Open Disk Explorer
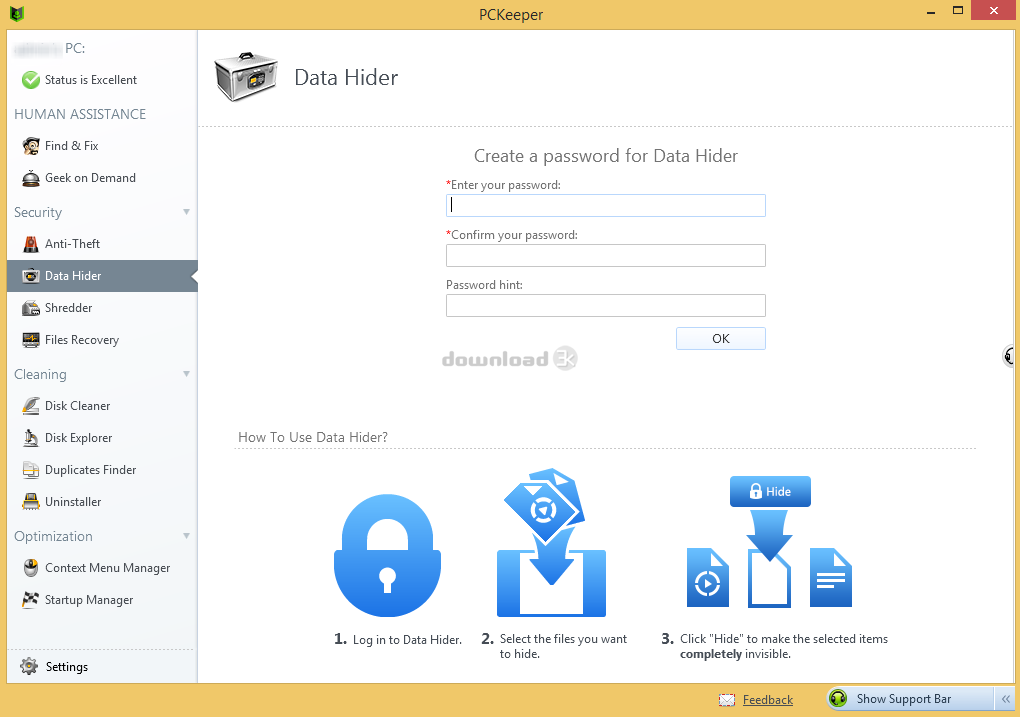 102,438
